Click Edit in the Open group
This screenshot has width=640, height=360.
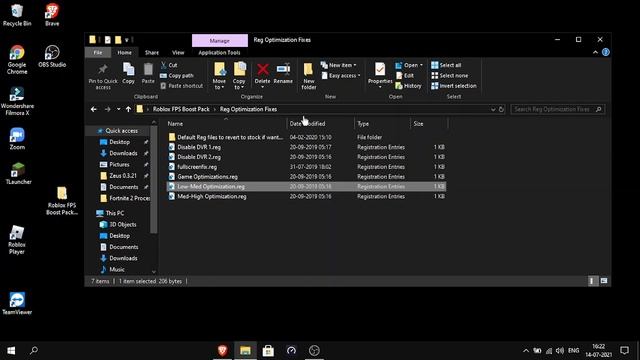pos(405,76)
